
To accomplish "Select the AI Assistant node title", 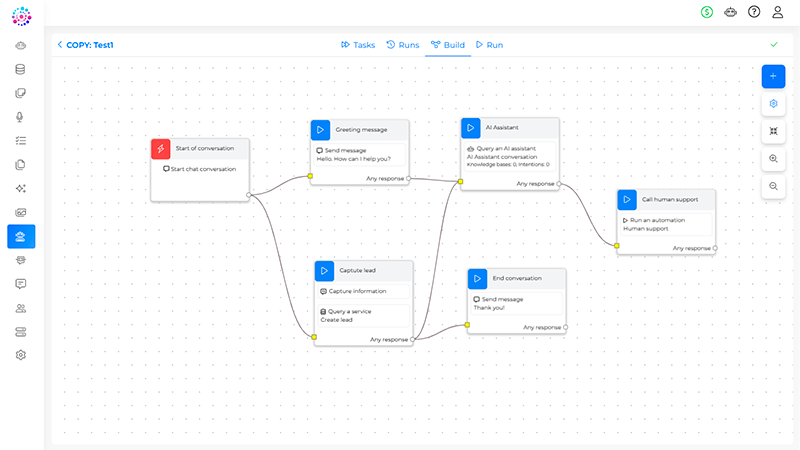I will coord(502,128).
